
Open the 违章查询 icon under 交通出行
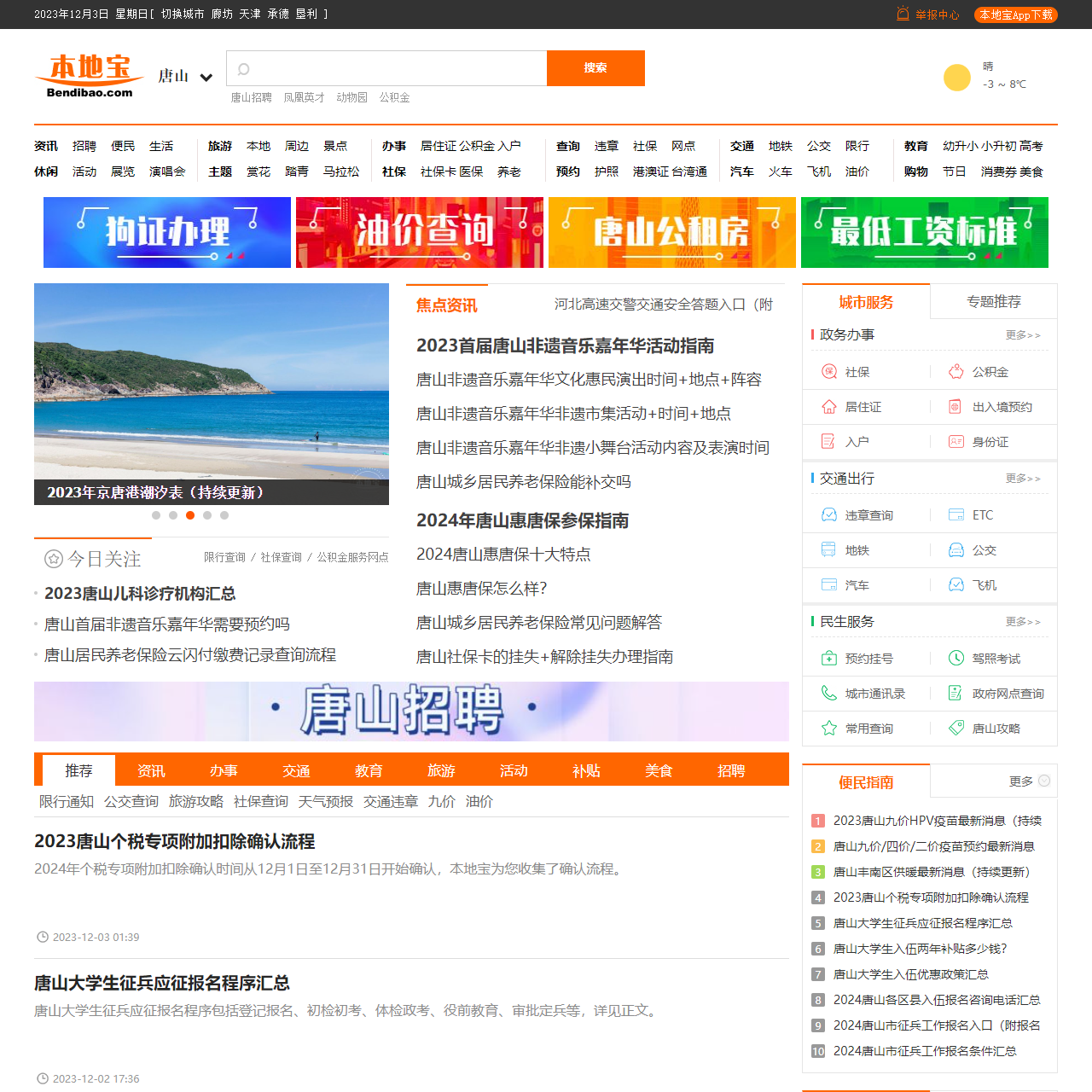click(x=828, y=514)
